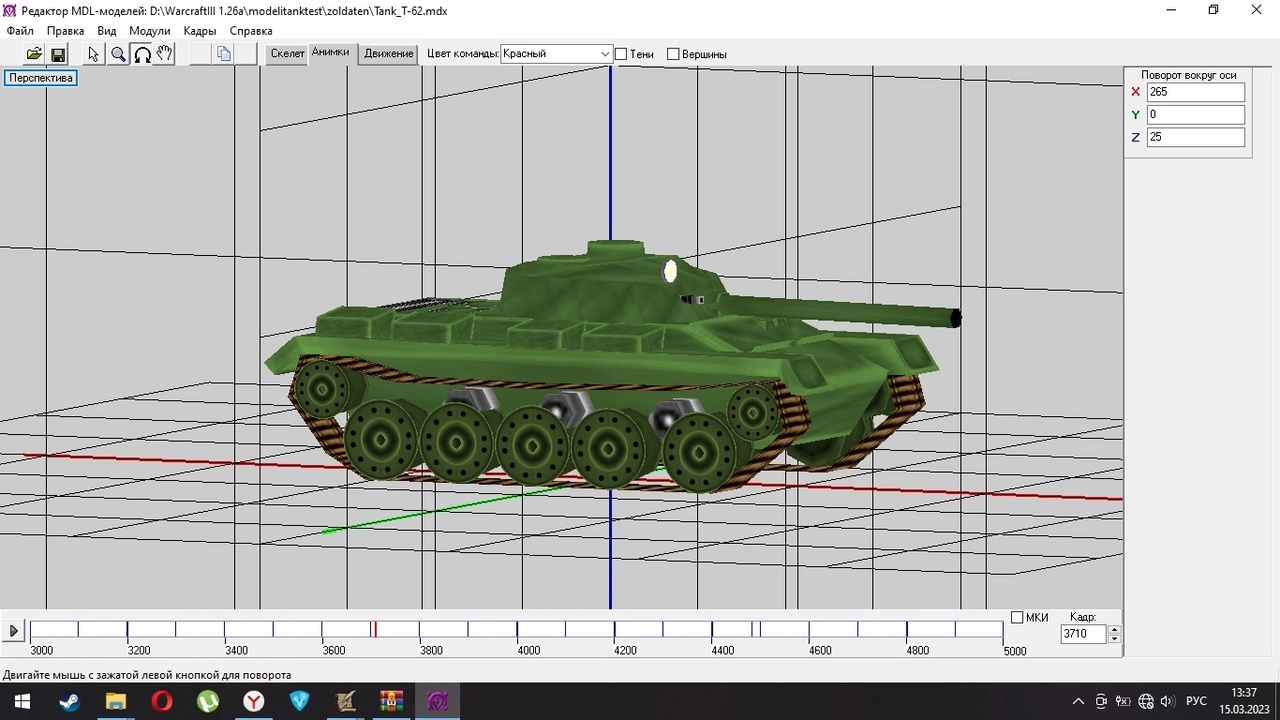Image resolution: width=1280 pixels, height=720 pixels.
Task: Open the Windows Start menu
Action: tap(21, 701)
